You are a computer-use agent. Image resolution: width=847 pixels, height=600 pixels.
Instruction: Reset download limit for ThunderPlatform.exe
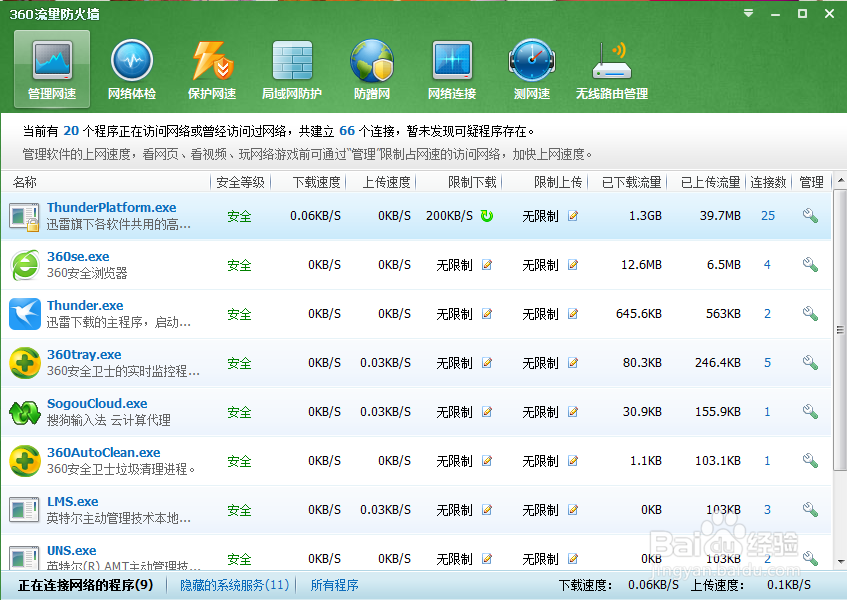(487, 216)
